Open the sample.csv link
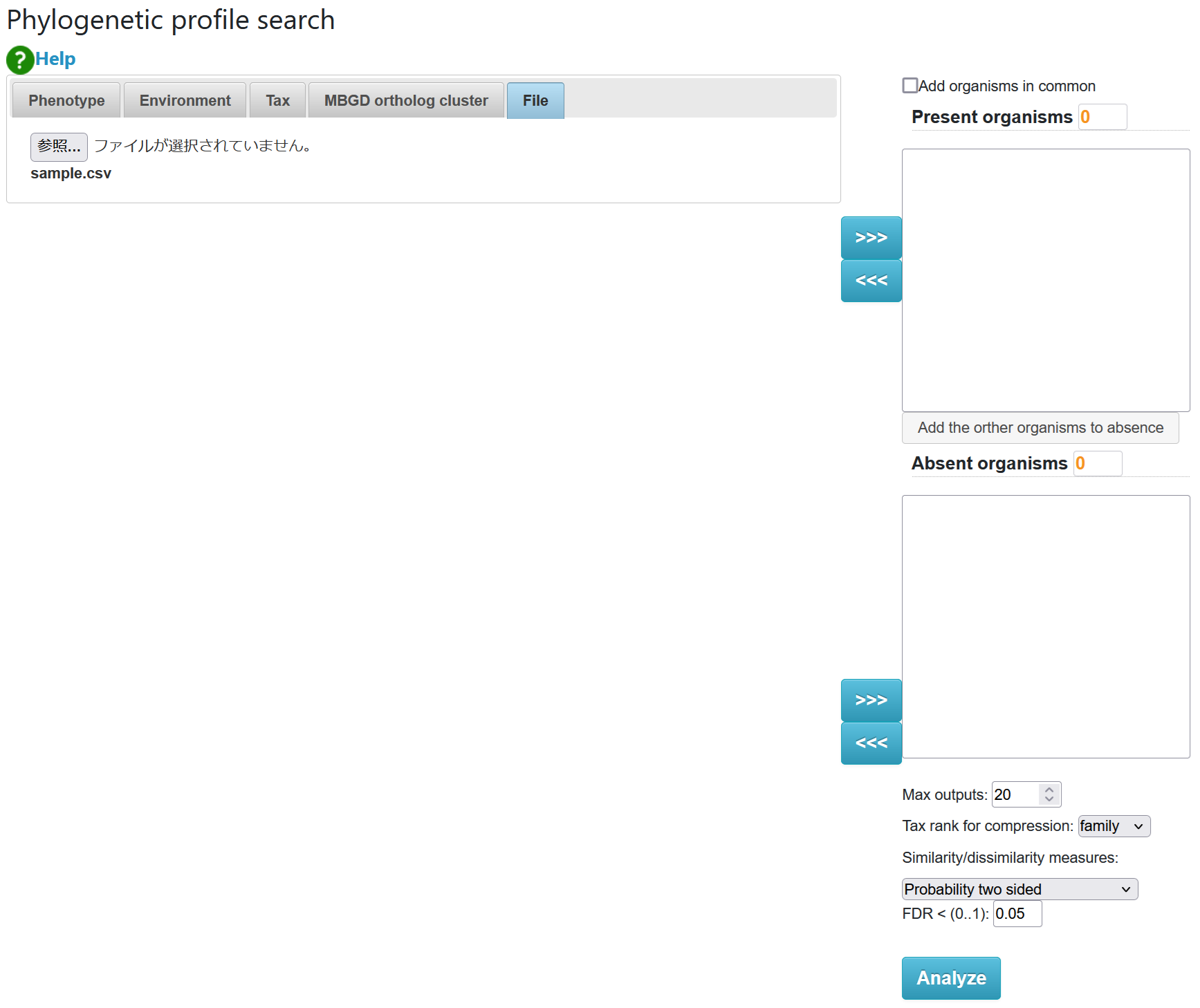Screen dimensions: 1200x1008 (71, 174)
